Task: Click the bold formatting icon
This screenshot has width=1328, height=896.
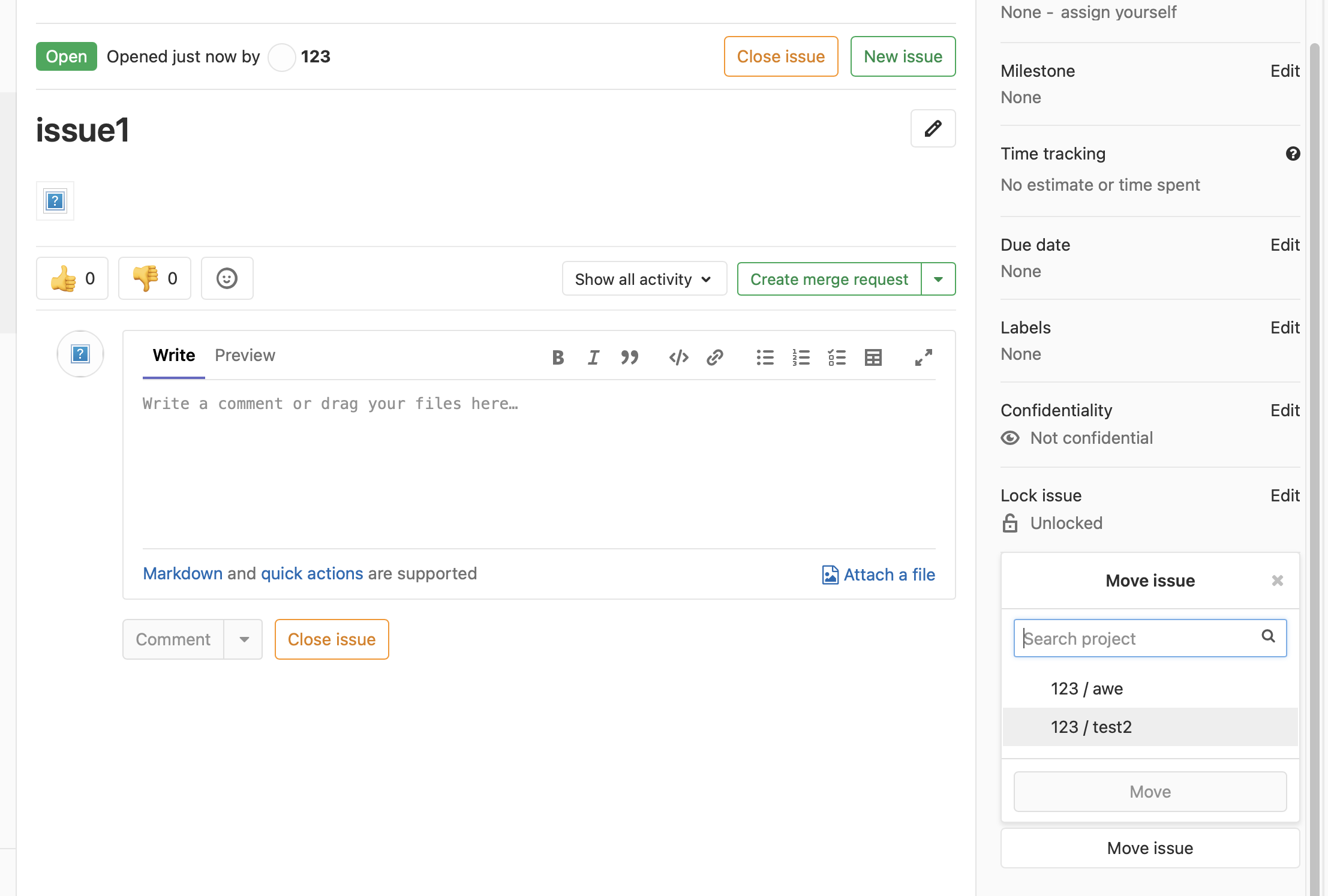Action: point(558,357)
